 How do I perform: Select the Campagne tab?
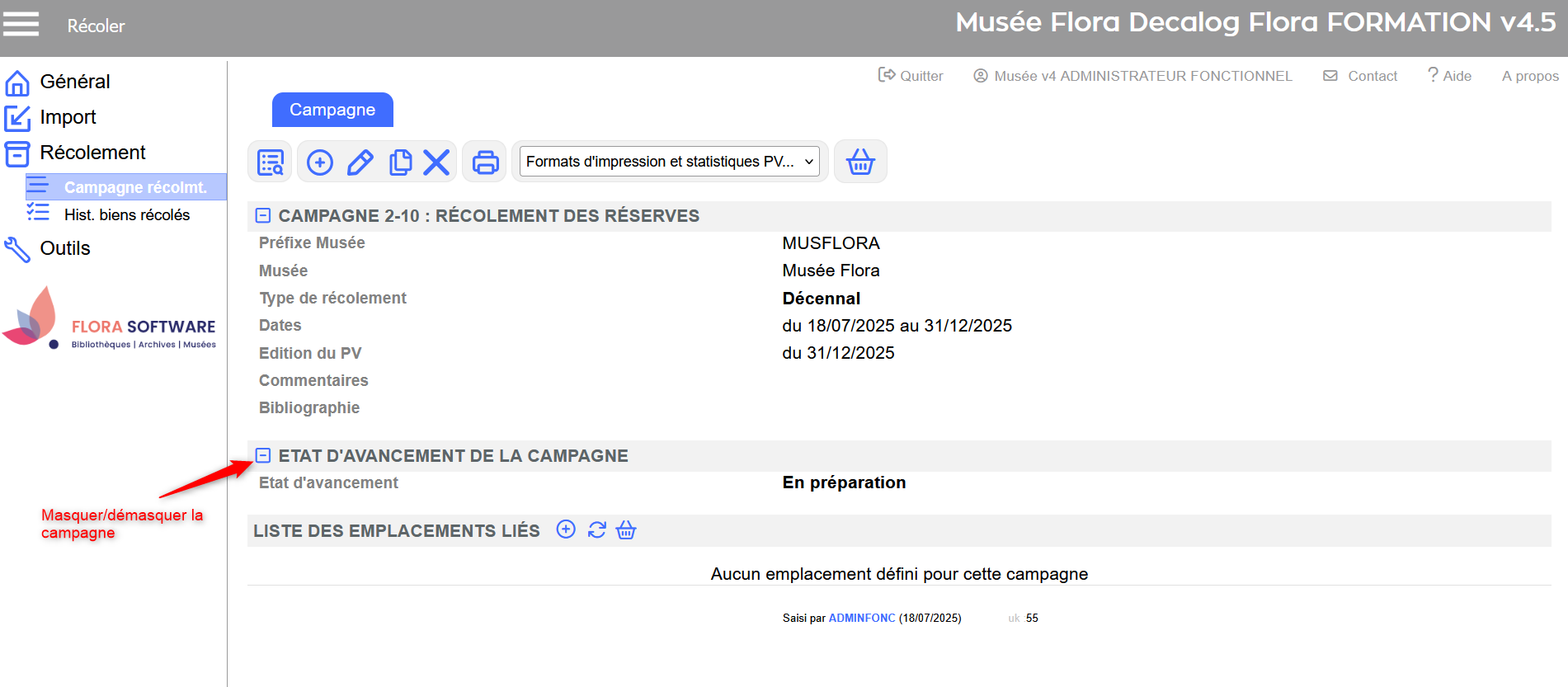tap(332, 110)
